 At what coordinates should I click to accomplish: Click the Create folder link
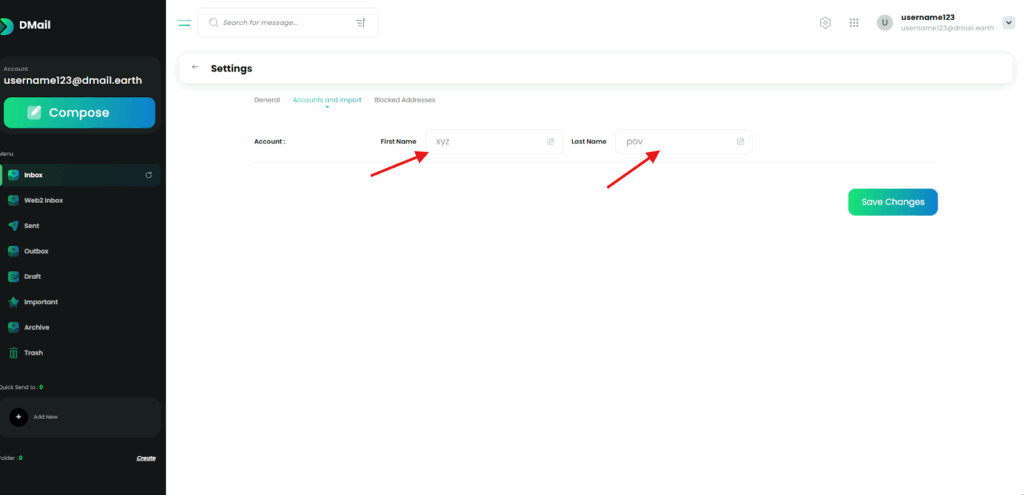click(146, 458)
